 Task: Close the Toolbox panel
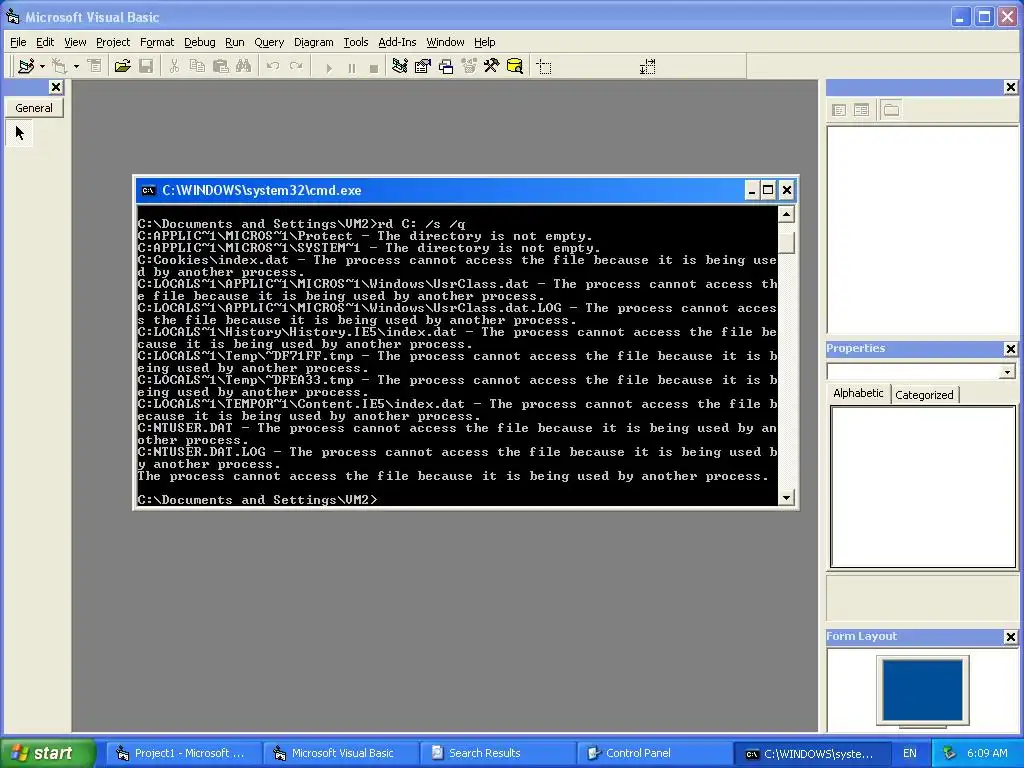(x=56, y=87)
